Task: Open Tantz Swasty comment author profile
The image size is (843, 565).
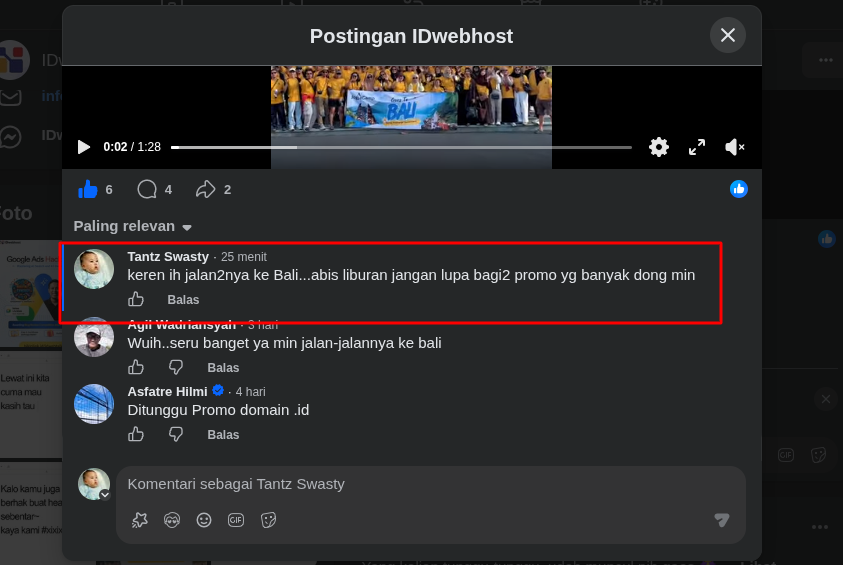Action: tap(168, 256)
